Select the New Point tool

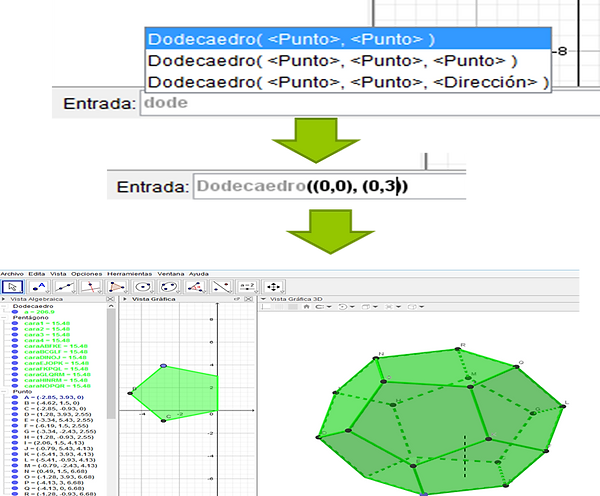pos(39,287)
